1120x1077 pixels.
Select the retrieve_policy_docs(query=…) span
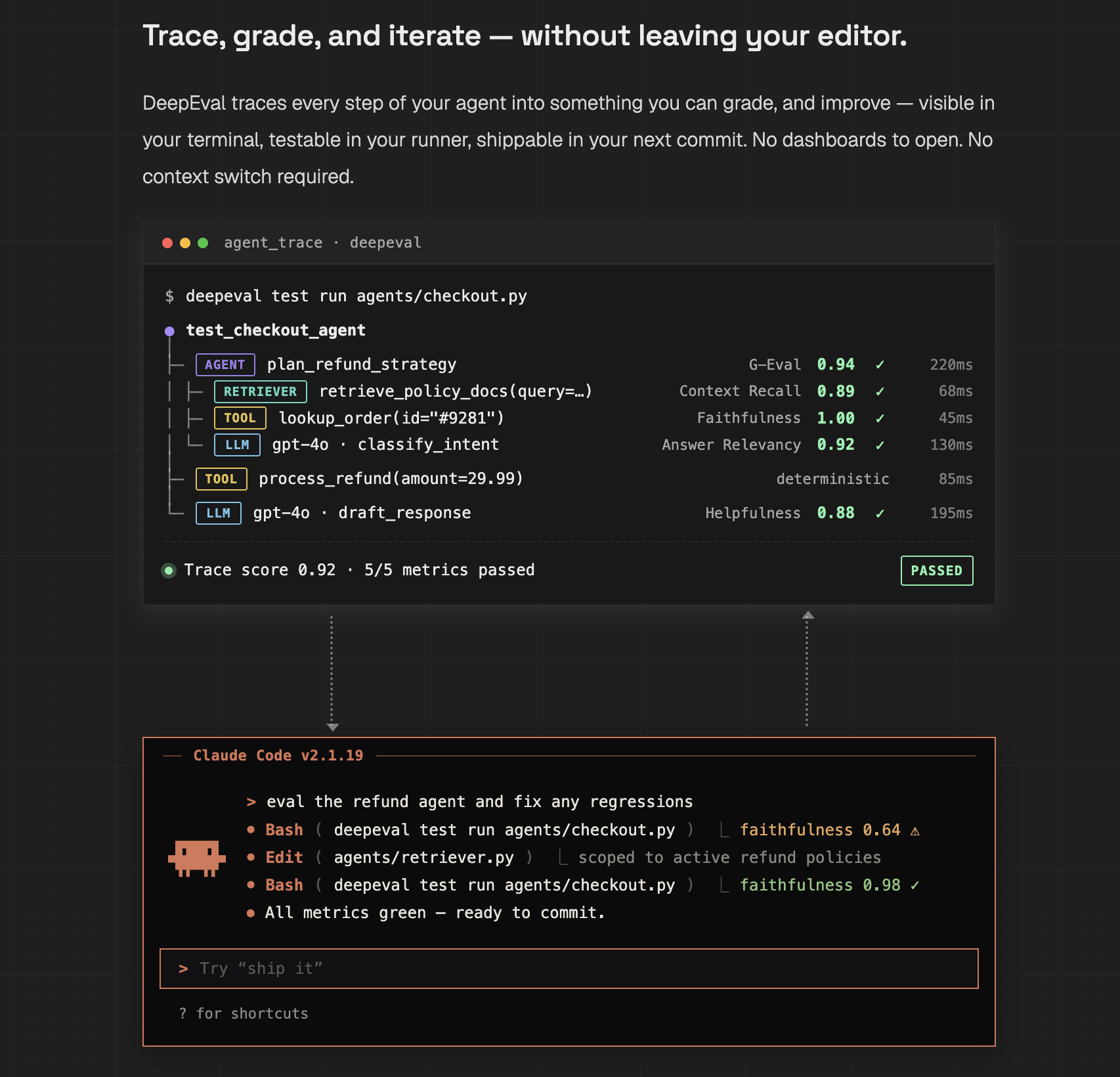coord(456,391)
